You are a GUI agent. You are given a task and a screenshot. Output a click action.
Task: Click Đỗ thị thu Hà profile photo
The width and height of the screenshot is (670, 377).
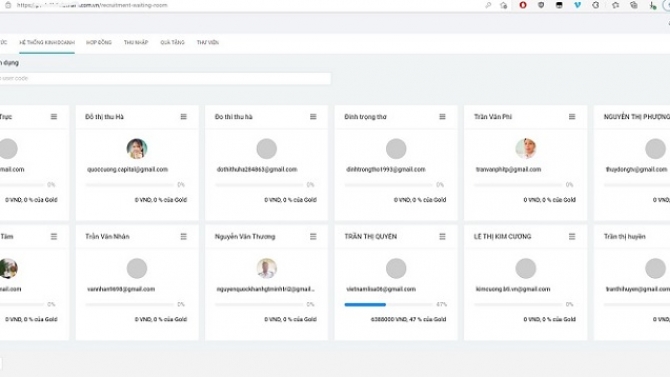(137, 148)
